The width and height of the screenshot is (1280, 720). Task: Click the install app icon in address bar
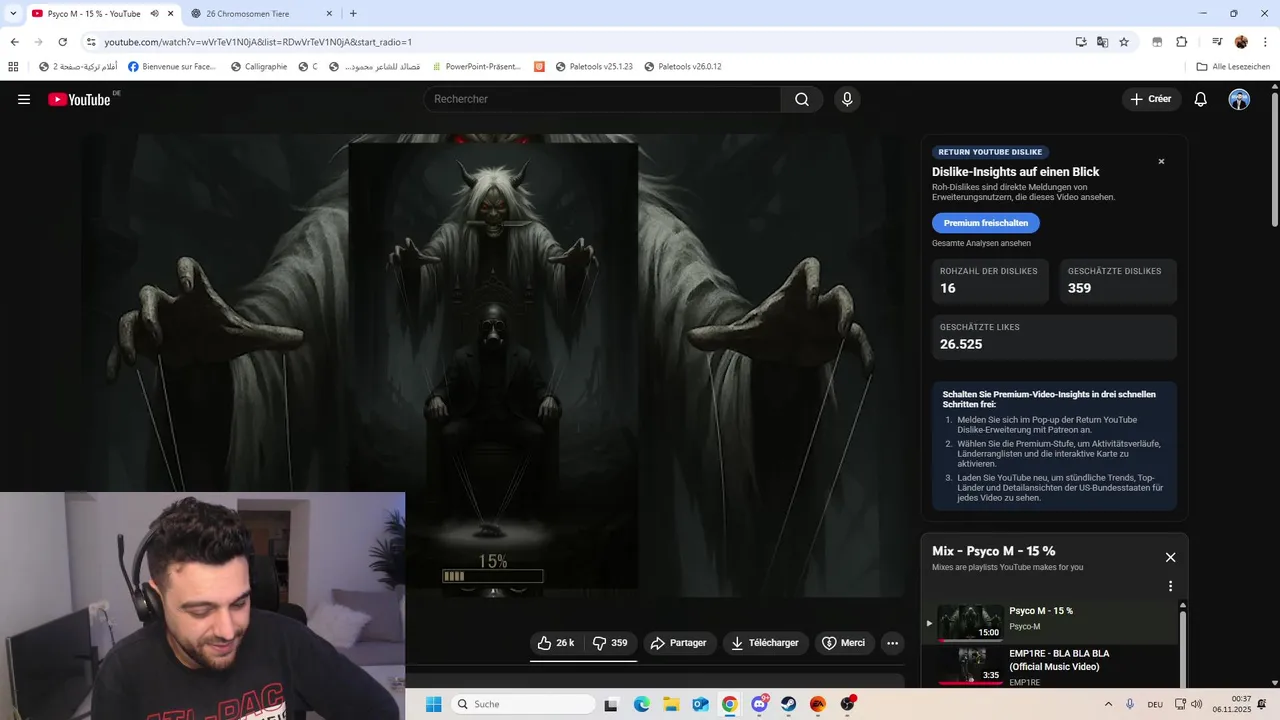[1081, 42]
